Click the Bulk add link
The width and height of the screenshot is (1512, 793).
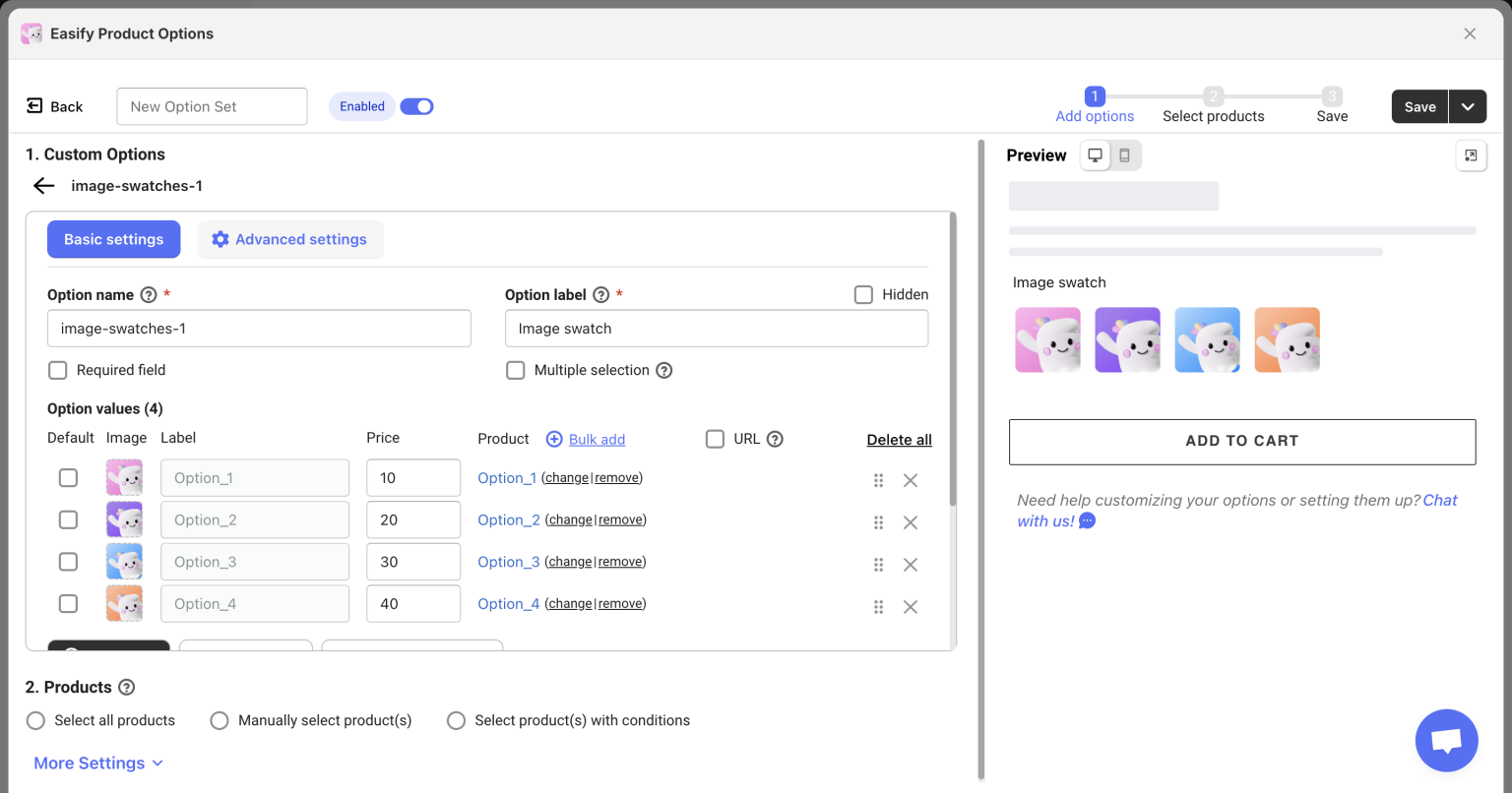597,440
